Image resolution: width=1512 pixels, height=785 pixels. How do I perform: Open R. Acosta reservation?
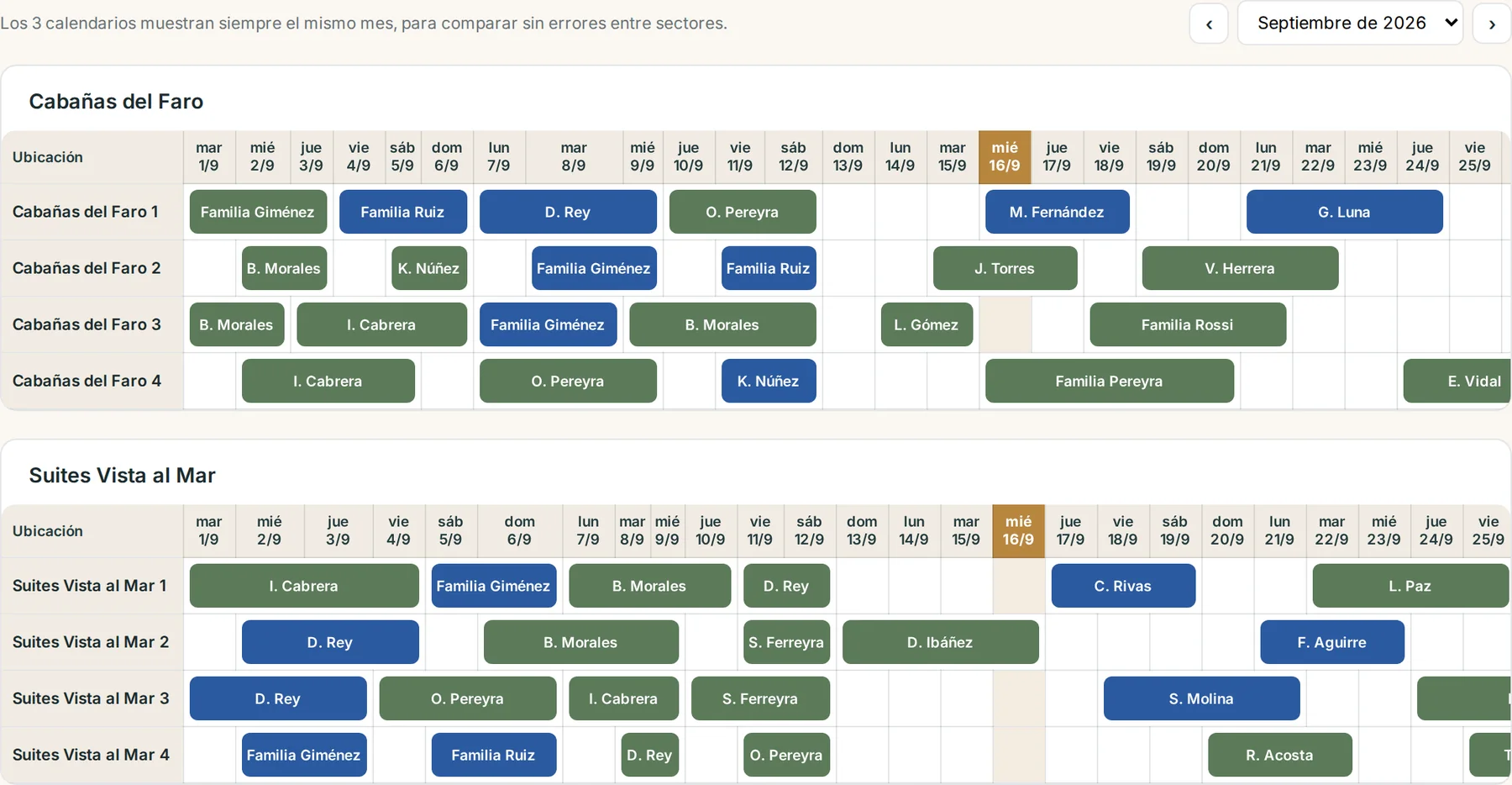pyautogui.click(x=1280, y=755)
